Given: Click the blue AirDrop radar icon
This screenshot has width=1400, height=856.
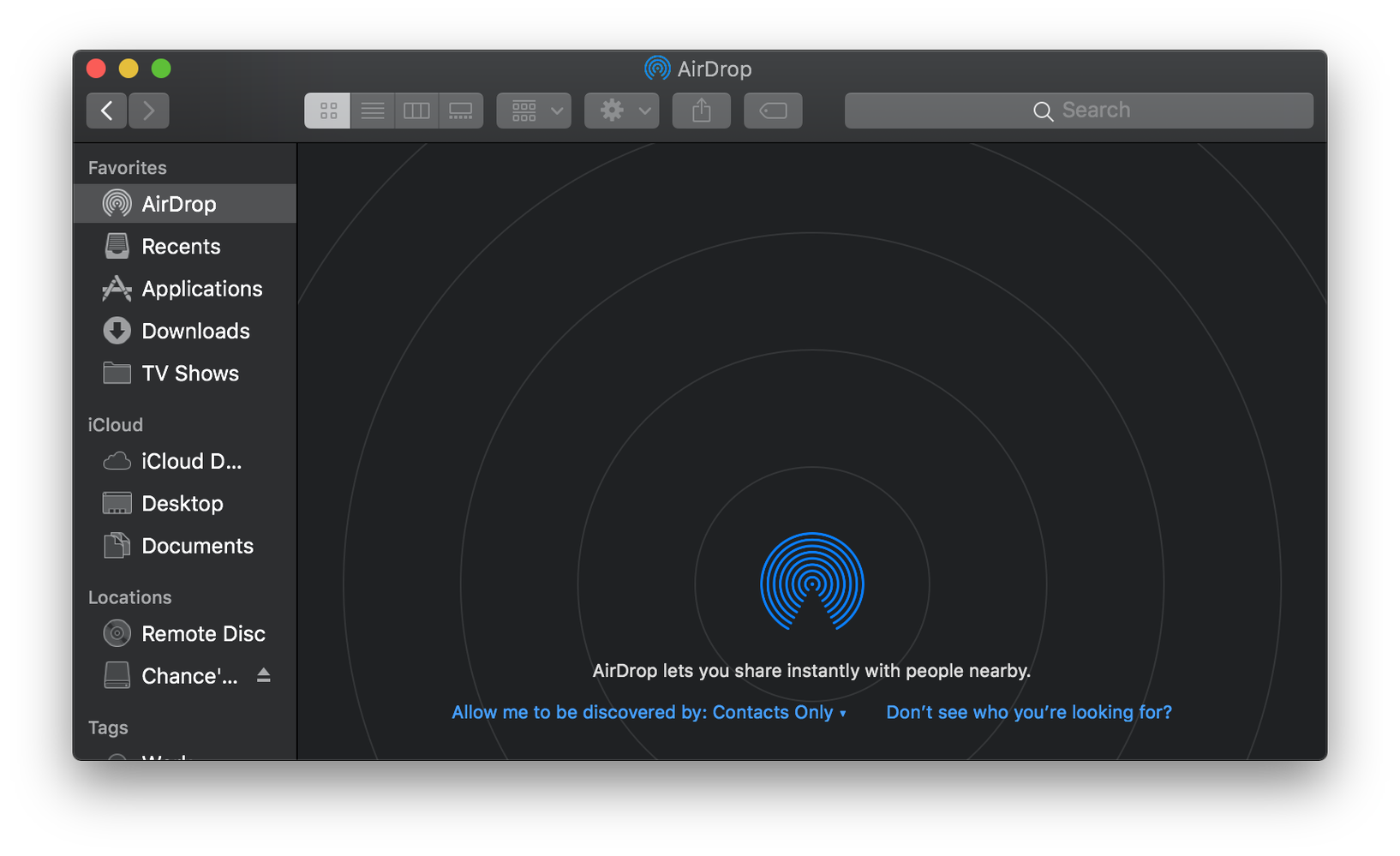Looking at the screenshot, I should (811, 583).
